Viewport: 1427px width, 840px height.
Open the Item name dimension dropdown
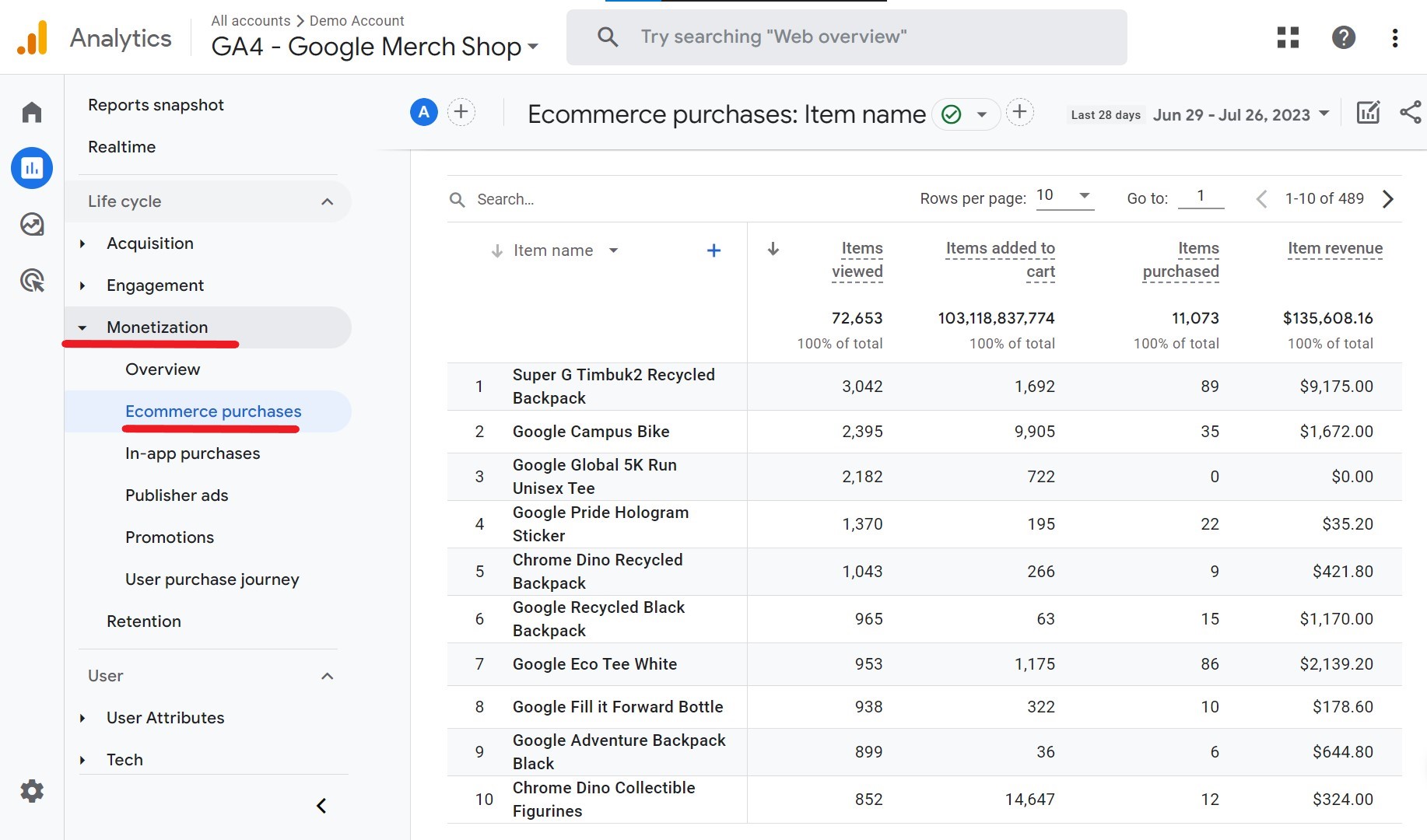point(613,250)
